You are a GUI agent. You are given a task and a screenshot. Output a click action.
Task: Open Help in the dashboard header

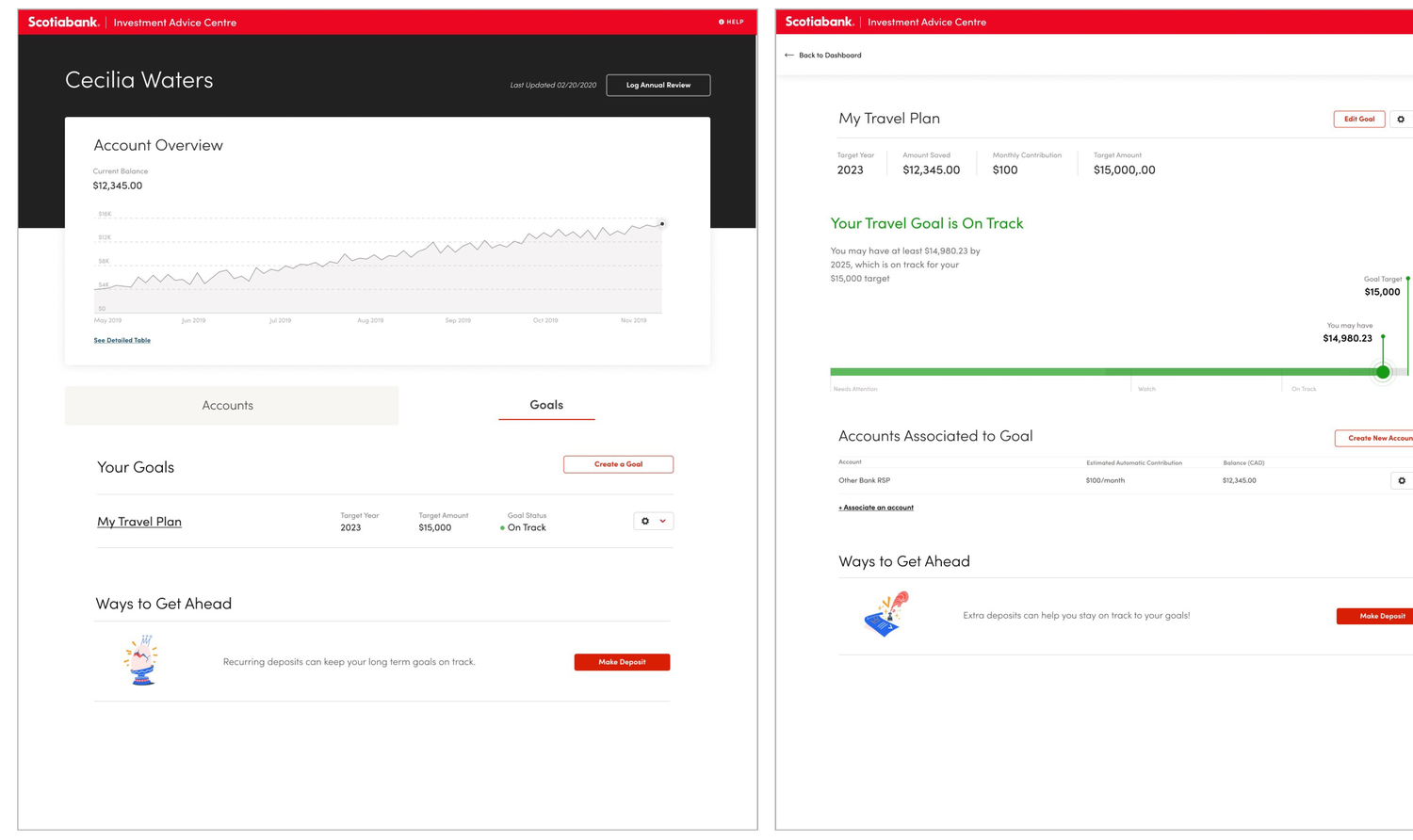pos(731,22)
